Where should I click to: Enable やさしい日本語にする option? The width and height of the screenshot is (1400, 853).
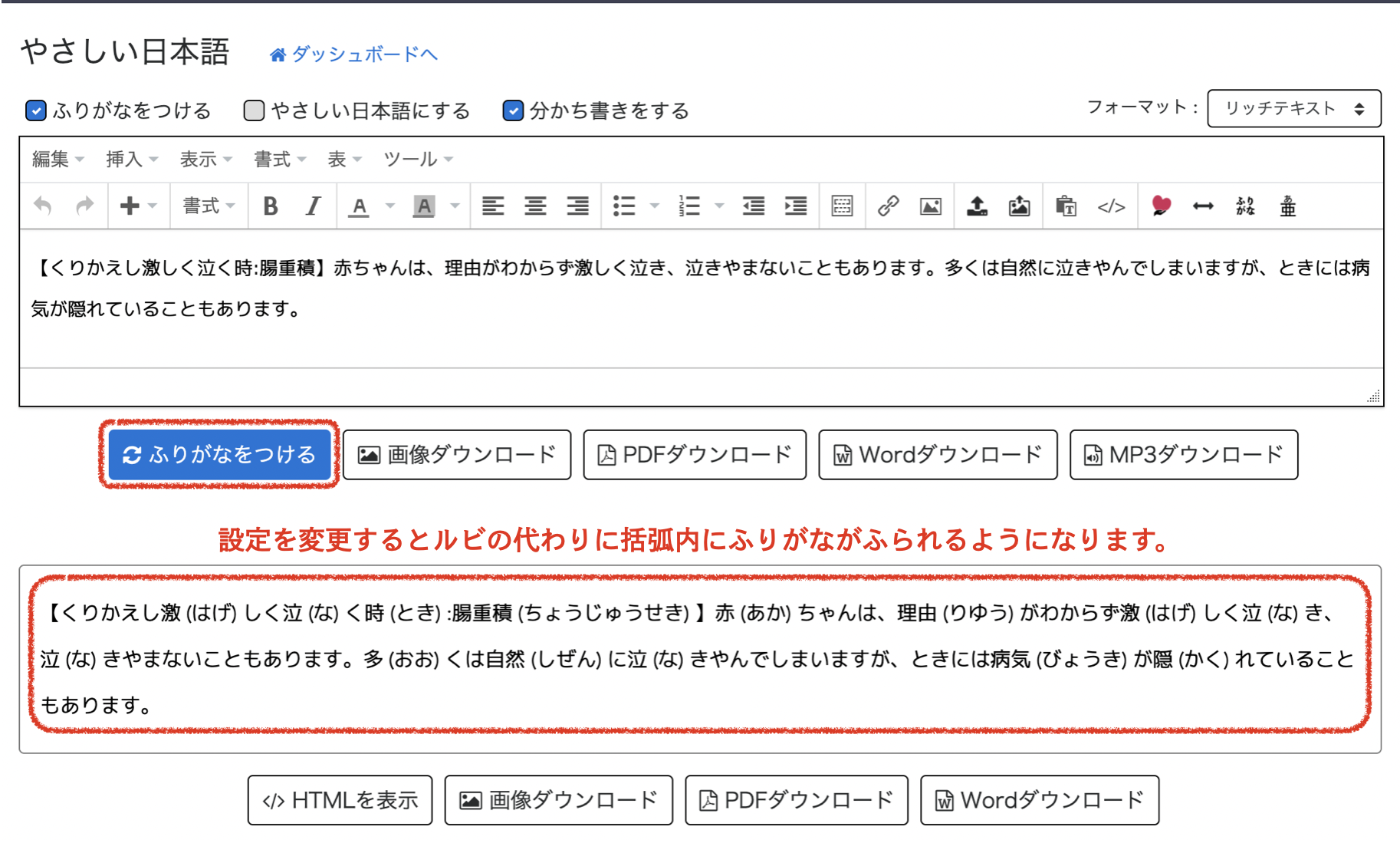click(x=253, y=110)
